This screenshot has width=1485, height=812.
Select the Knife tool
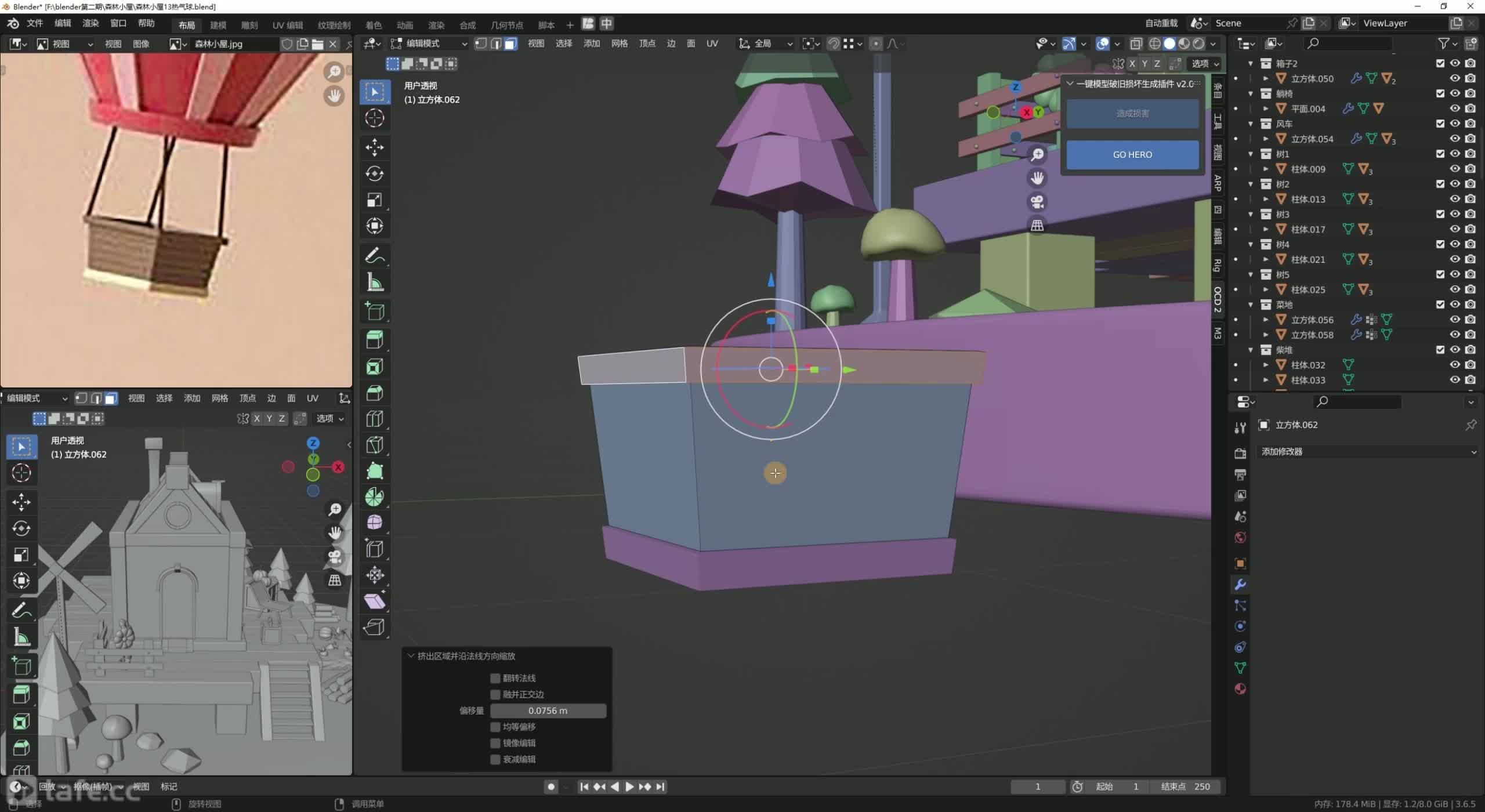pos(375,445)
